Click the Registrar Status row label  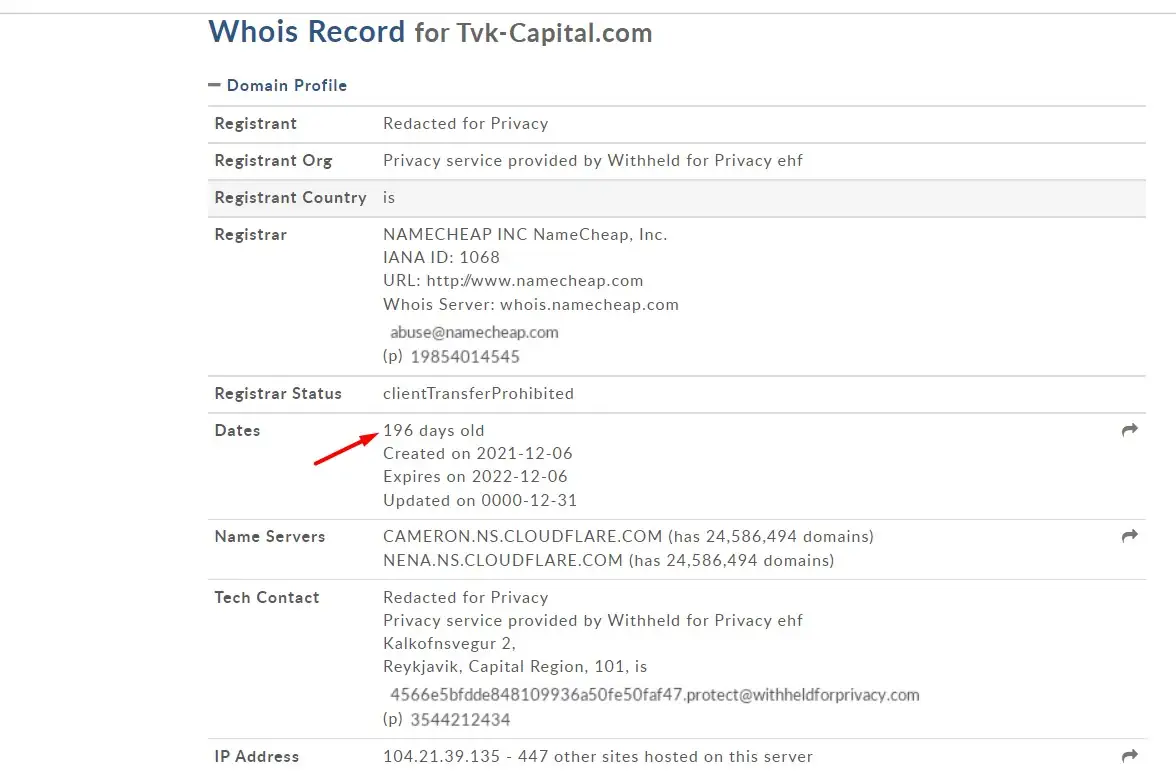pyautogui.click(x=278, y=394)
